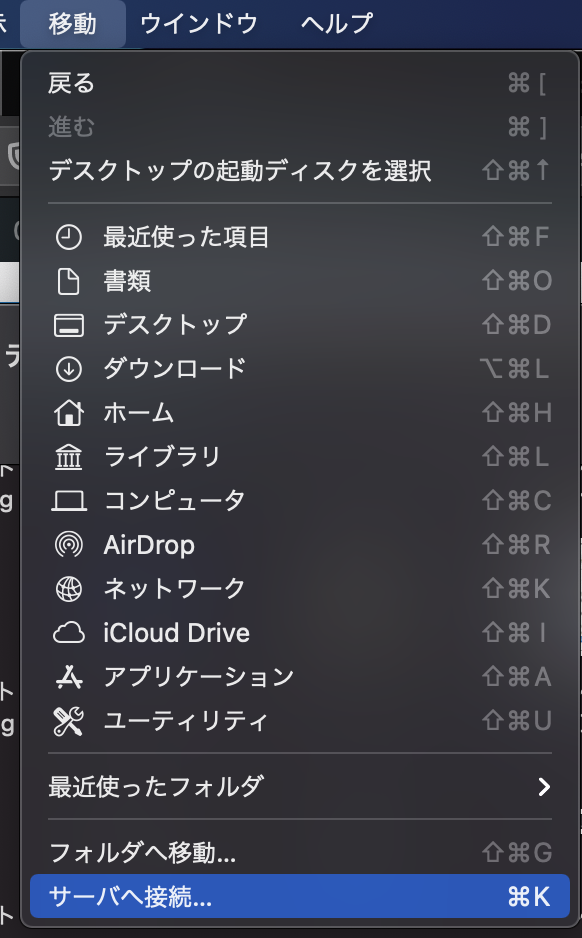Click the laptop icon beside コンピュータ
The height and width of the screenshot is (938, 582).
click(x=69, y=501)
